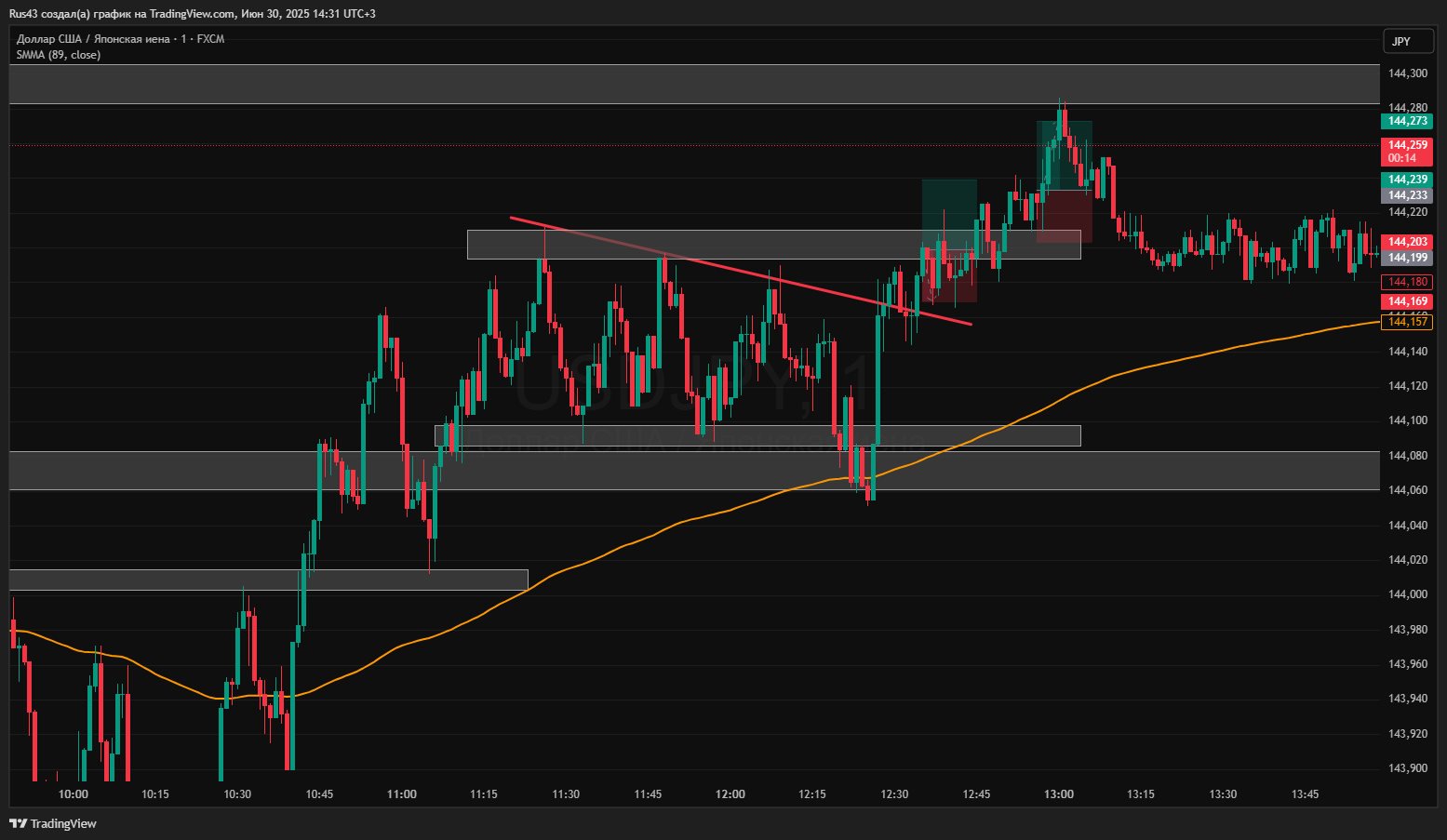Screen dimensions: 1447x840
Task: Click 144,020 on the price scale
Action: pos(1407,560)
